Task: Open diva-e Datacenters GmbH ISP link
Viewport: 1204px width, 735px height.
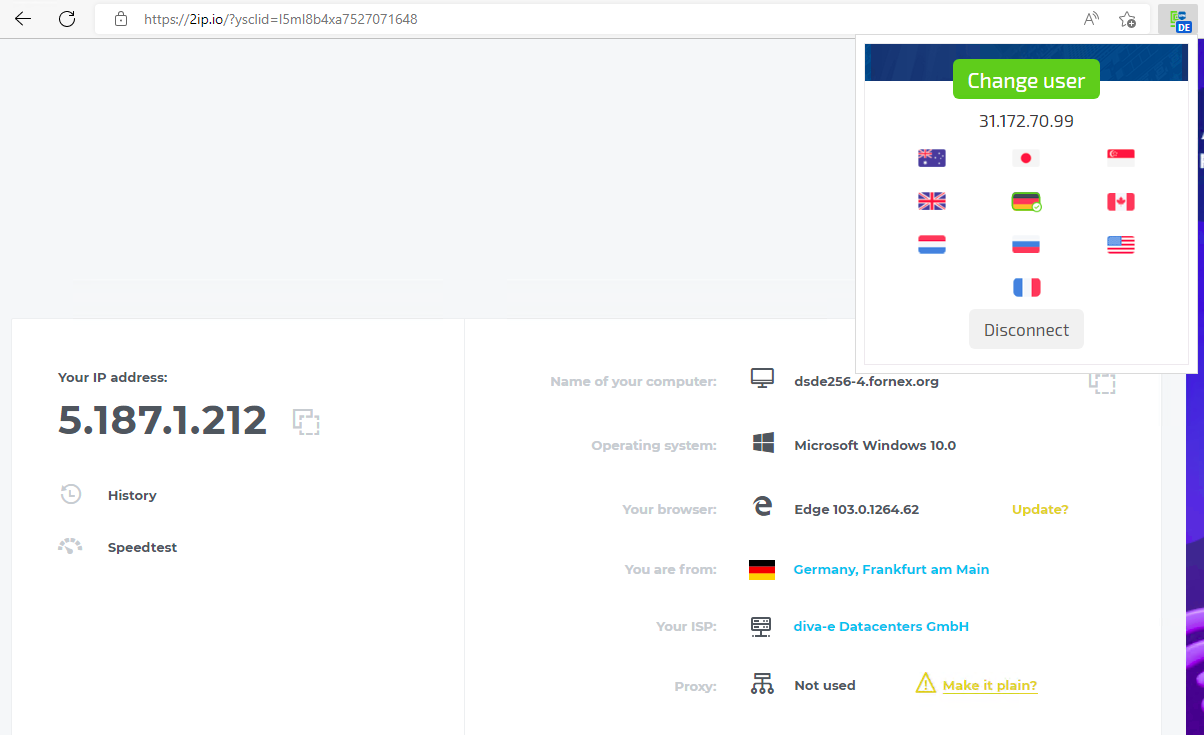Action: pos(881,626)
